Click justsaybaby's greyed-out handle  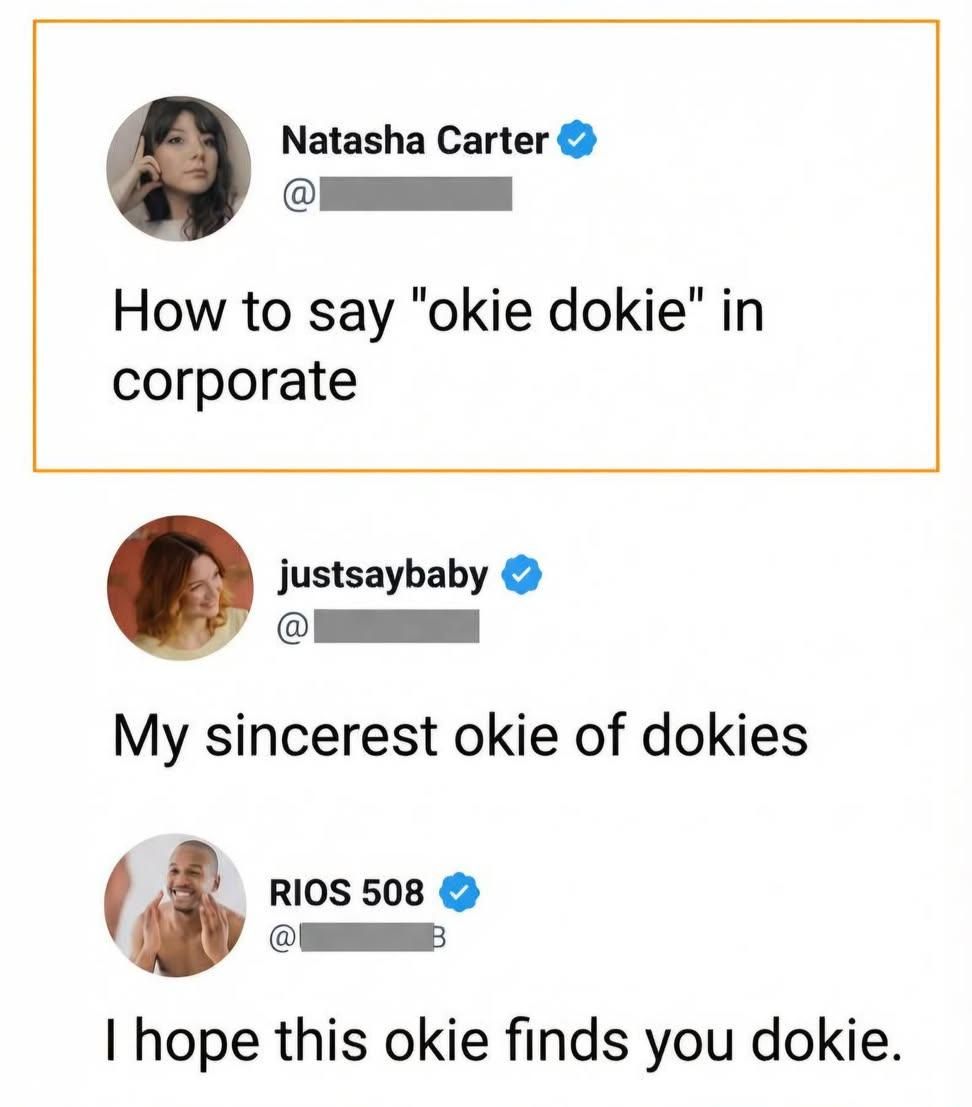point(399,627)
